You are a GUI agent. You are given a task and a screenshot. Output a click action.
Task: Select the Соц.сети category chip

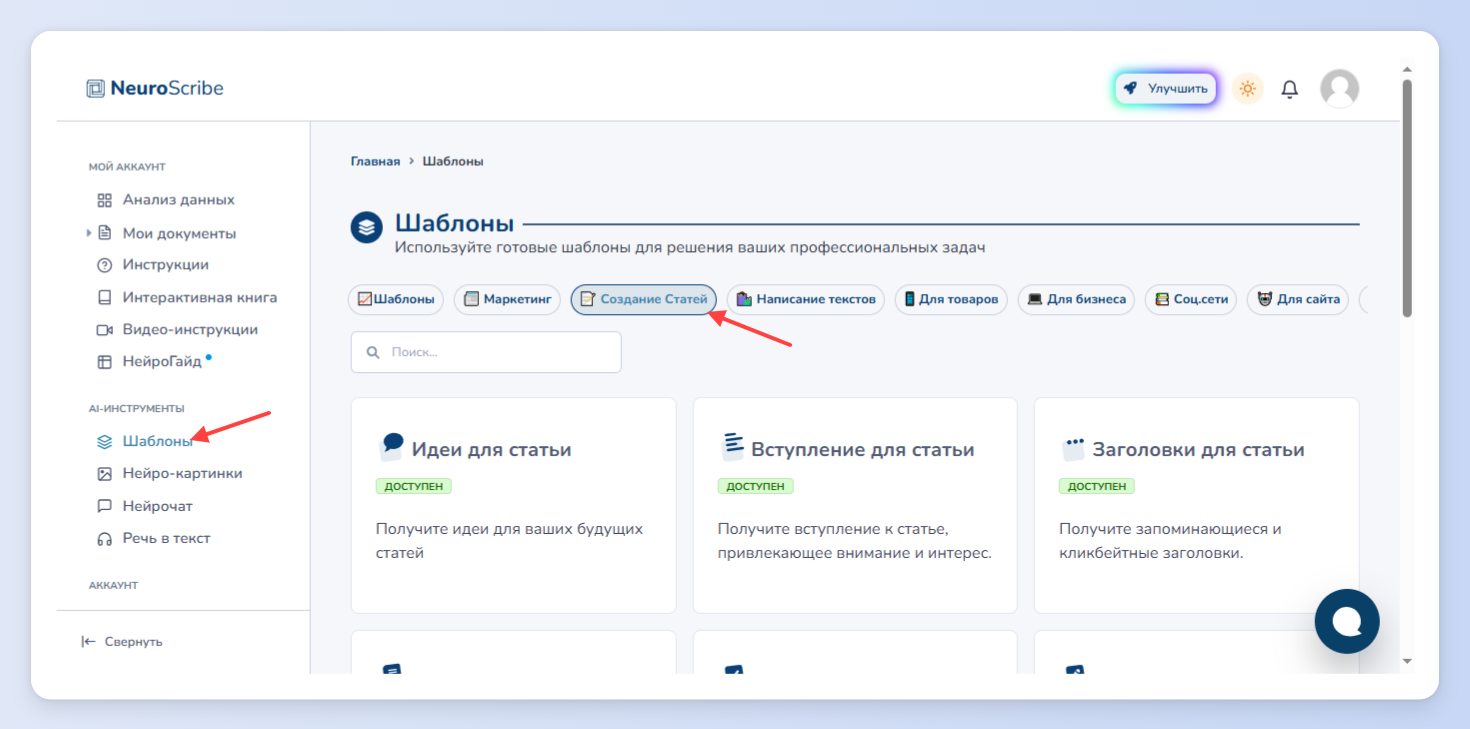[1191, 299]
